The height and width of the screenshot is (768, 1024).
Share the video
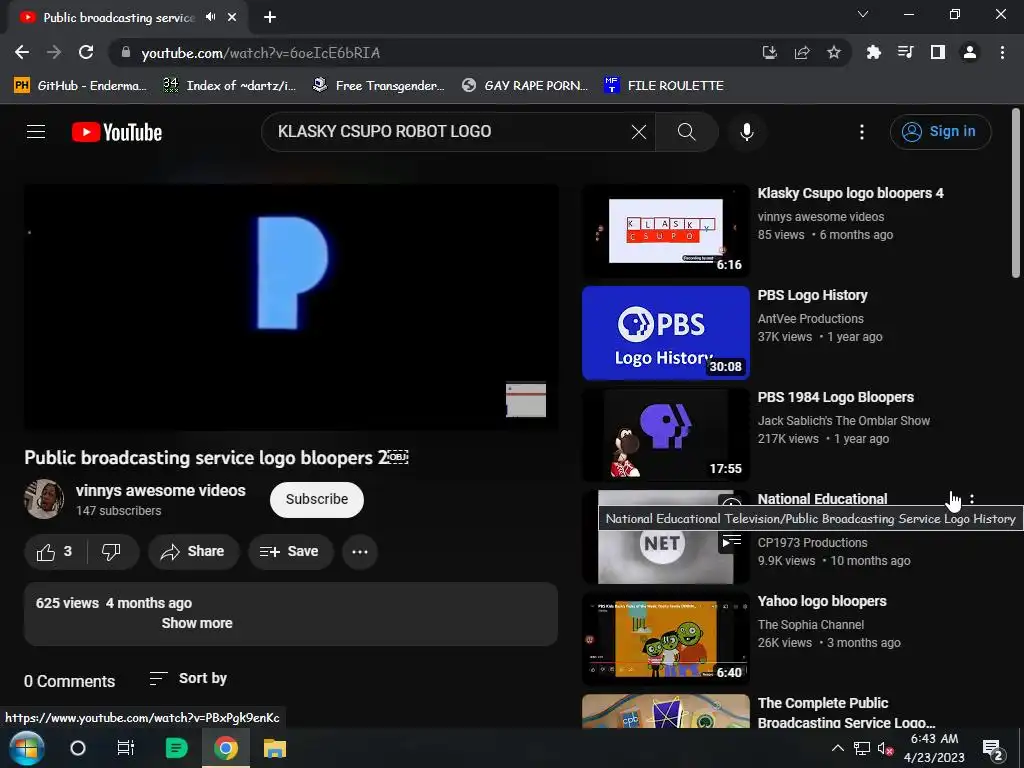pyautogui.click(x=193, y=552)
